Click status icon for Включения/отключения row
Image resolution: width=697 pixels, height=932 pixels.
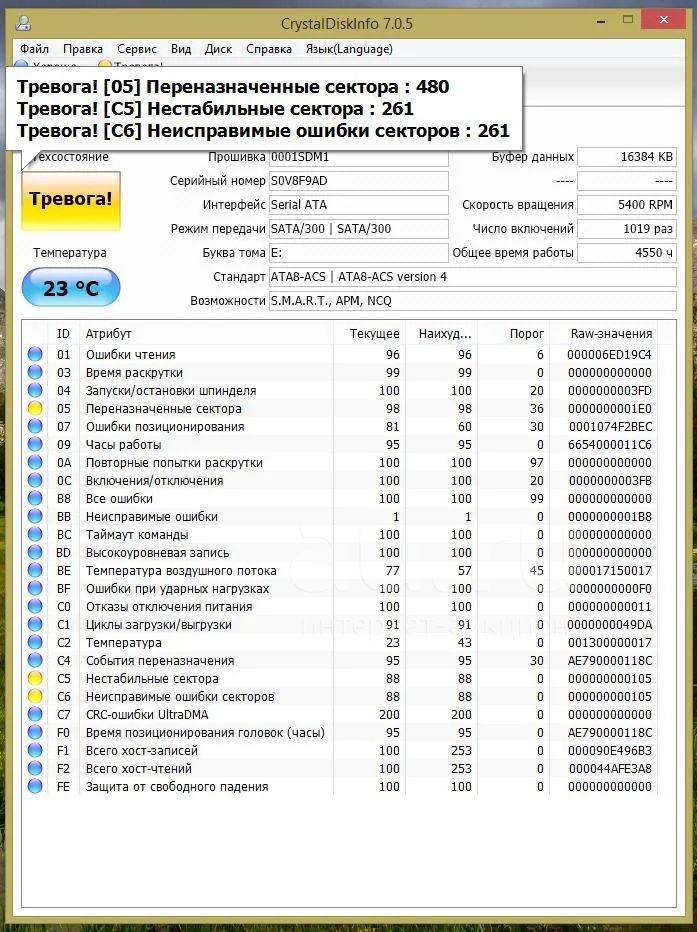point(35,480)
